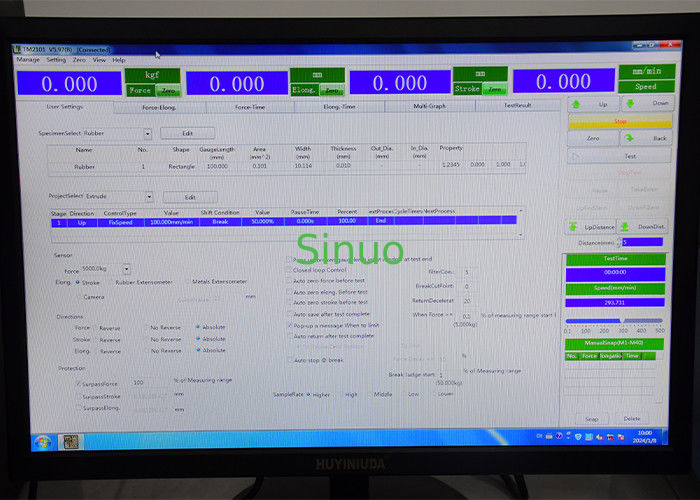Zero the Force reading
Viewport: 700px width, 500px height.
point(168,90)
